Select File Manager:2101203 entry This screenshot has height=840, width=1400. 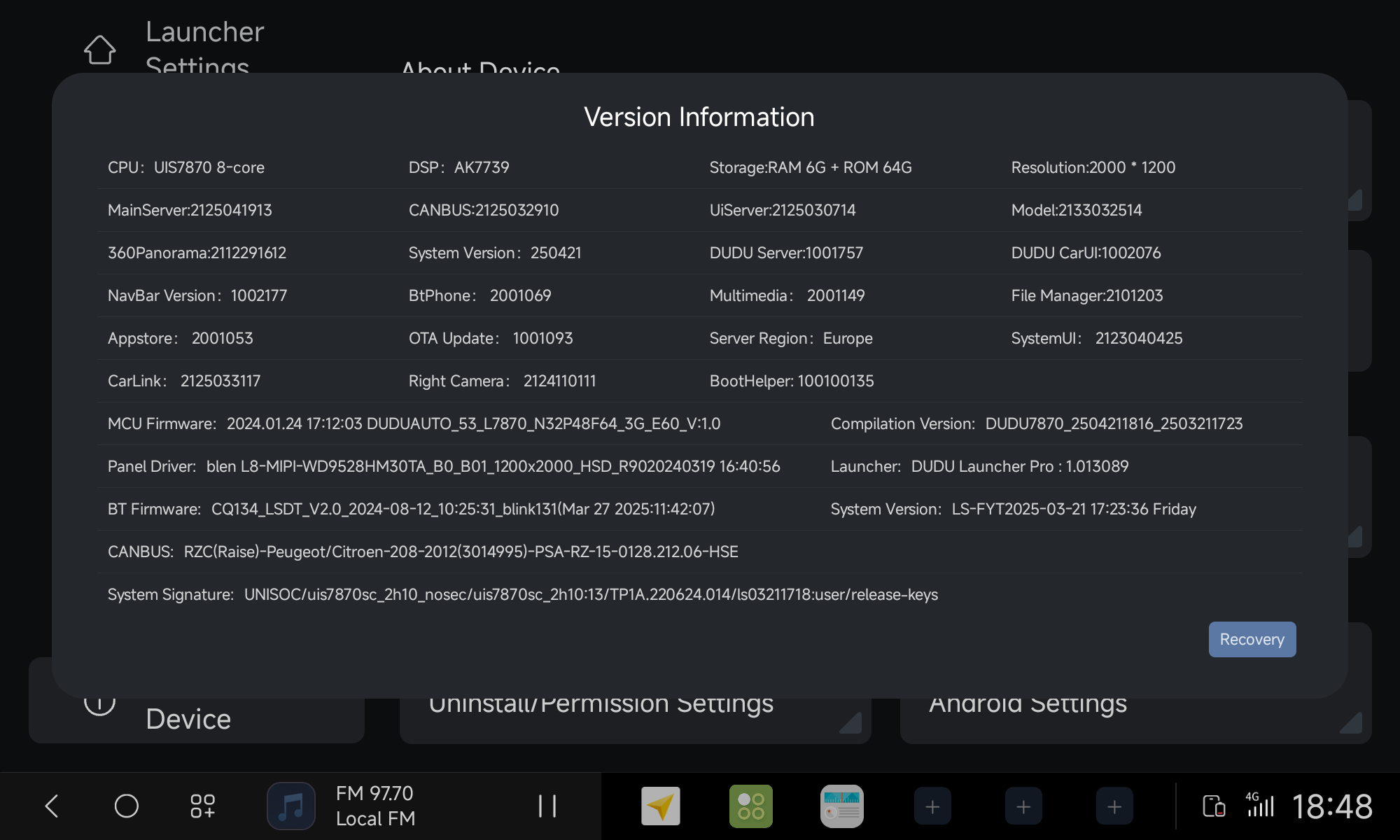click(1087, 295)
